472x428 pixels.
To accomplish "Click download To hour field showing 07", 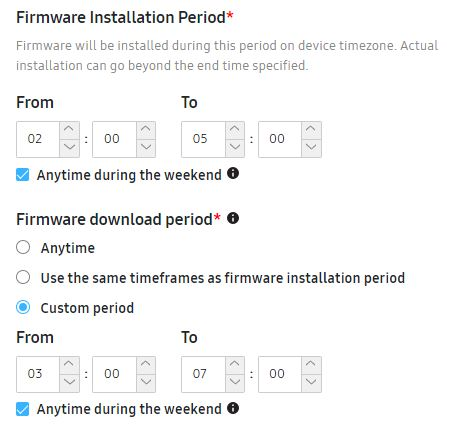I will (x=203, y=374).
